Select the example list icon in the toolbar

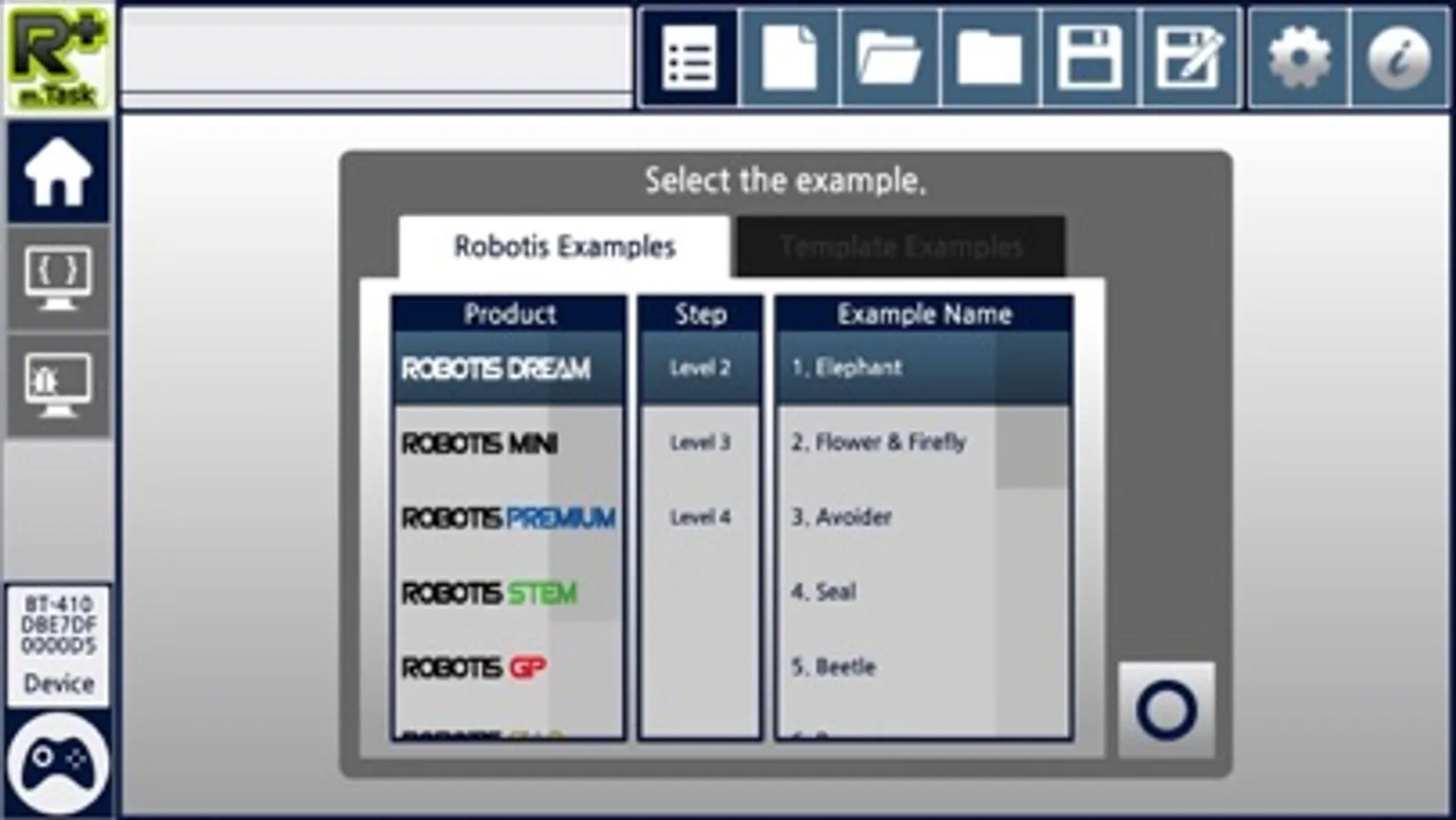click(x=689, y=57)
